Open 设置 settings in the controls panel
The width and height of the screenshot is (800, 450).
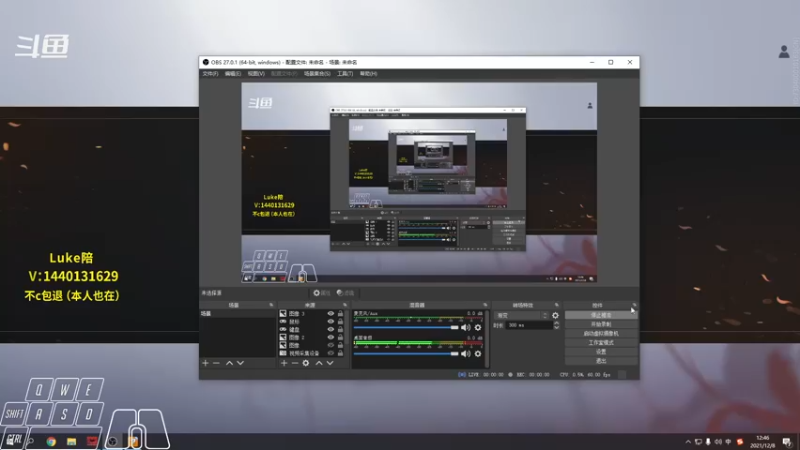601,352
